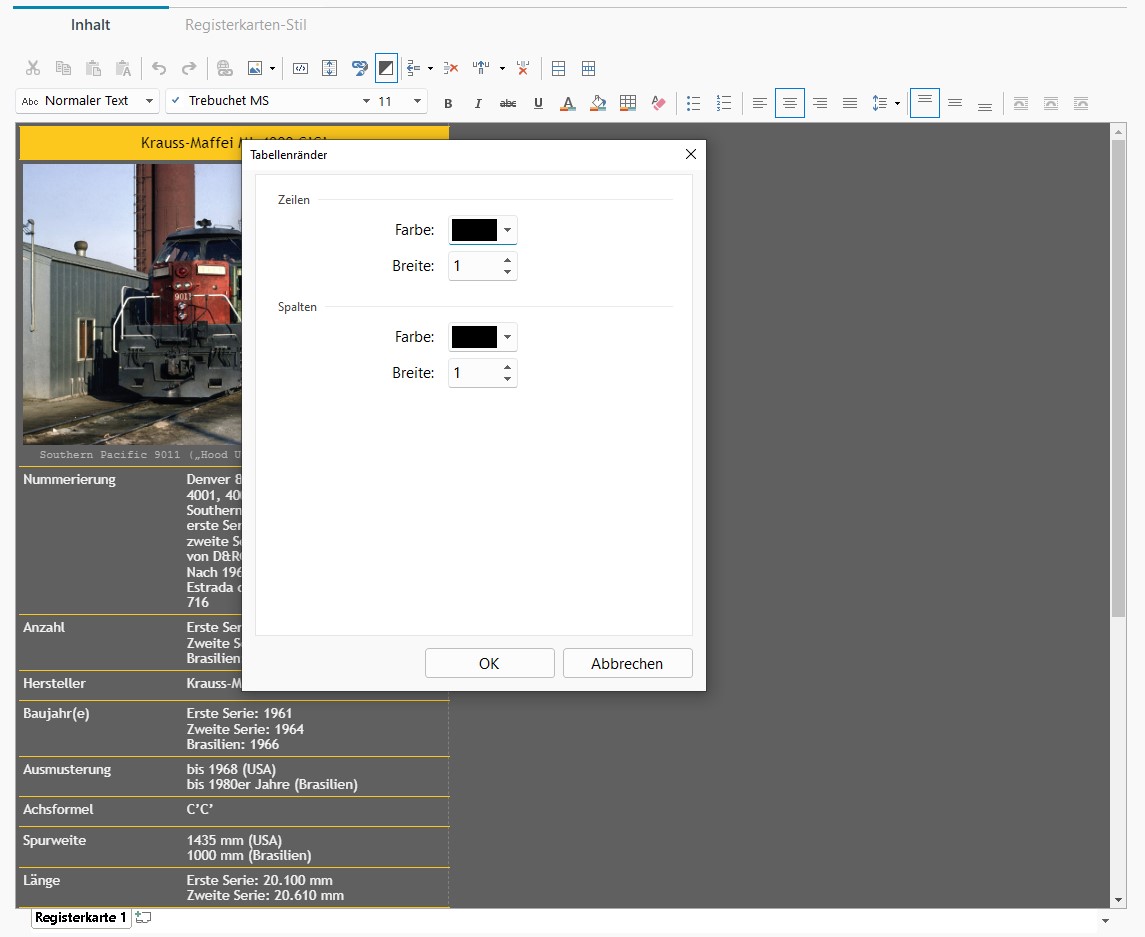
Task: Toggle underline formatting
Action: 538,102
